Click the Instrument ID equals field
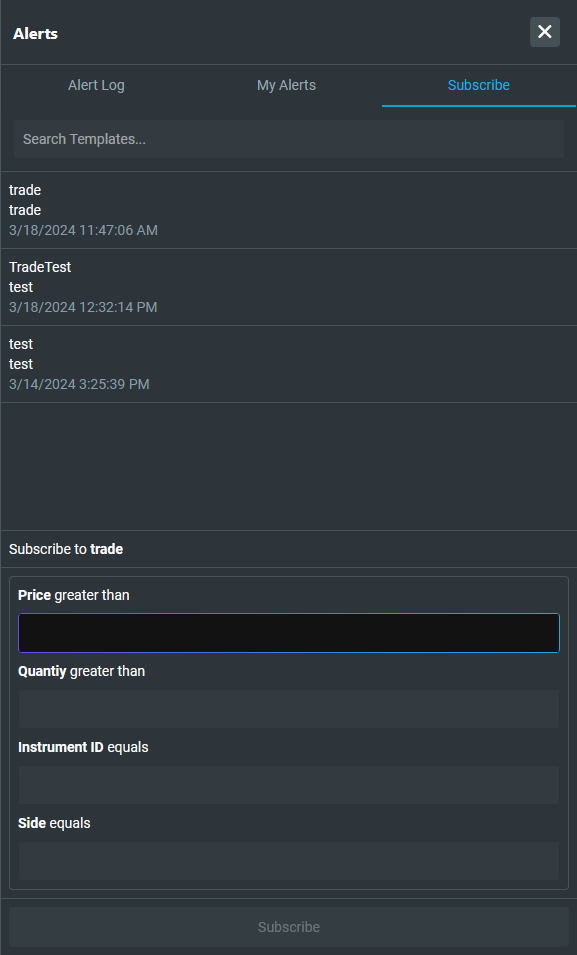577x955 pixels. (289, 785)
